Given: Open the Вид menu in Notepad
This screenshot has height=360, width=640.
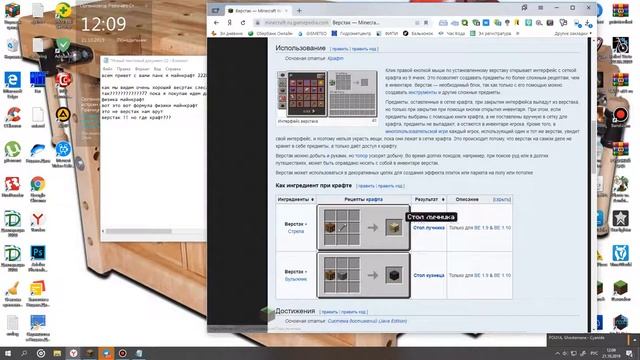Looking at the screenshot, I should (x=158, y=69).
